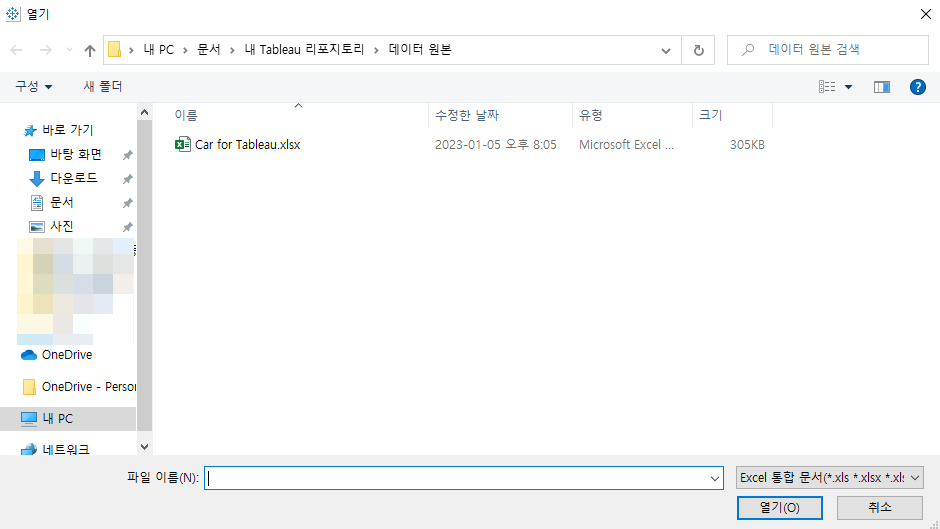
Task: Open previous locations address dropdown
Action: (x=665, y=50)
